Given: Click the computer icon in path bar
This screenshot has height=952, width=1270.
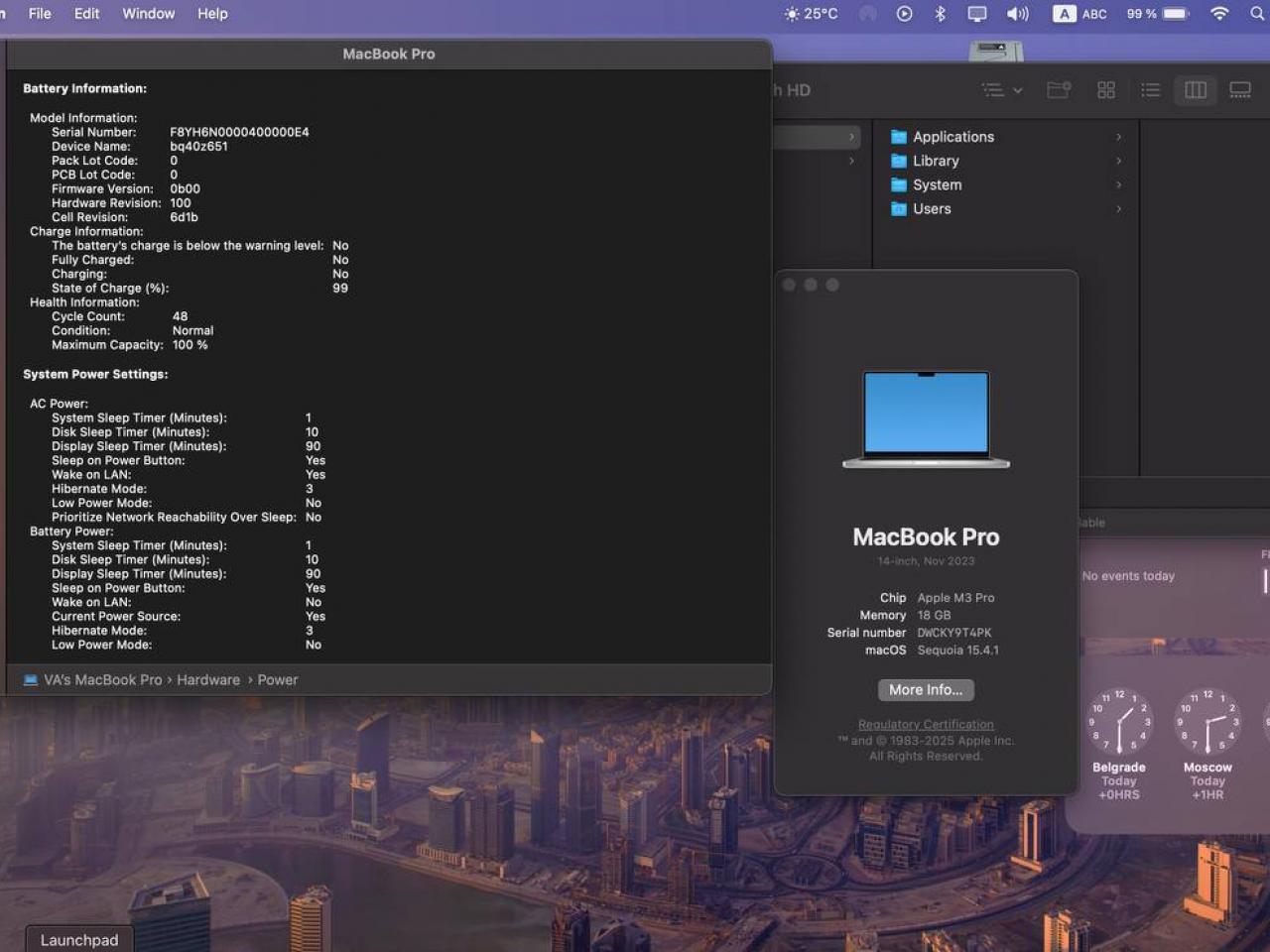Looking at the screenshot, I should [x=31, y=680].
